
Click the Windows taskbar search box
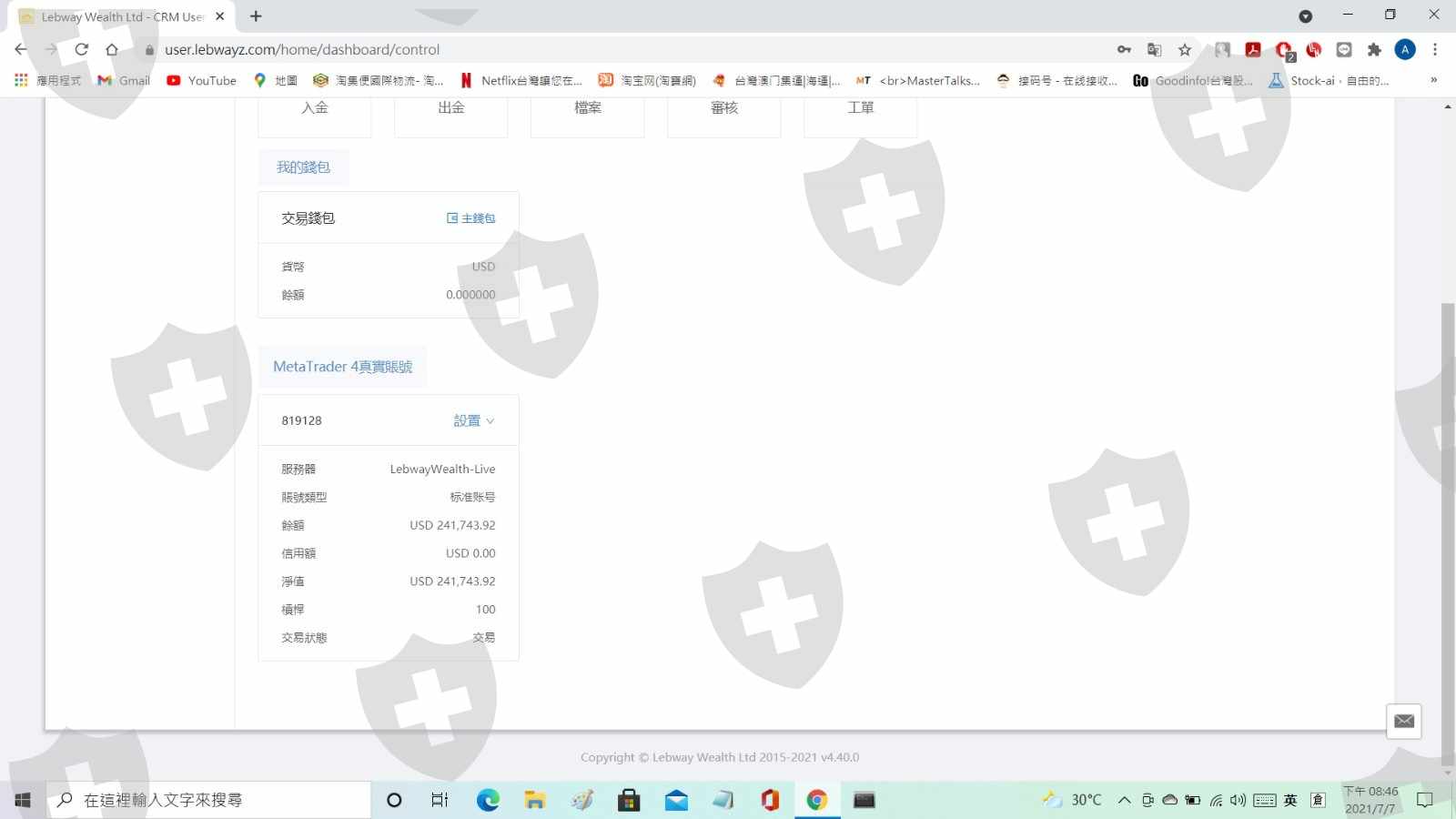coord(208,800)
